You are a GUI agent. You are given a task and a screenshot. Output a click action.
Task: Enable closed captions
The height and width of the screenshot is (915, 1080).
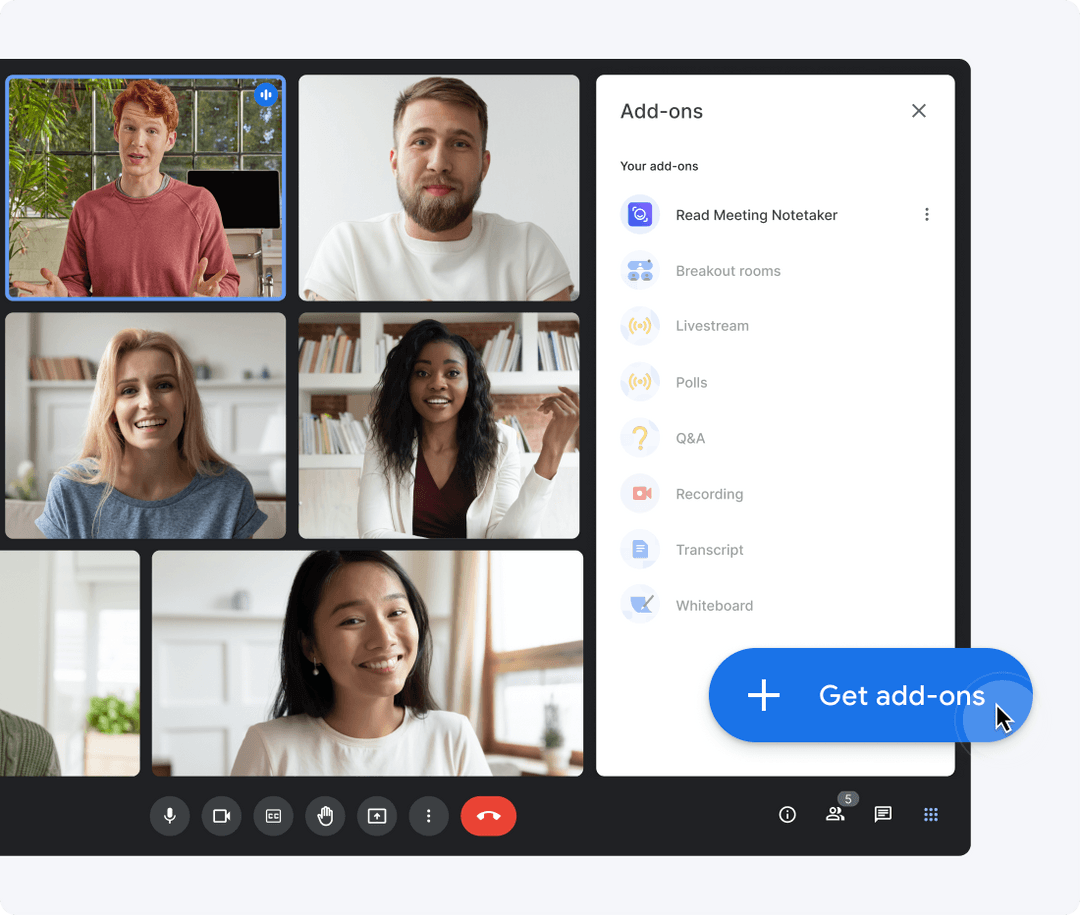point(273,816)
